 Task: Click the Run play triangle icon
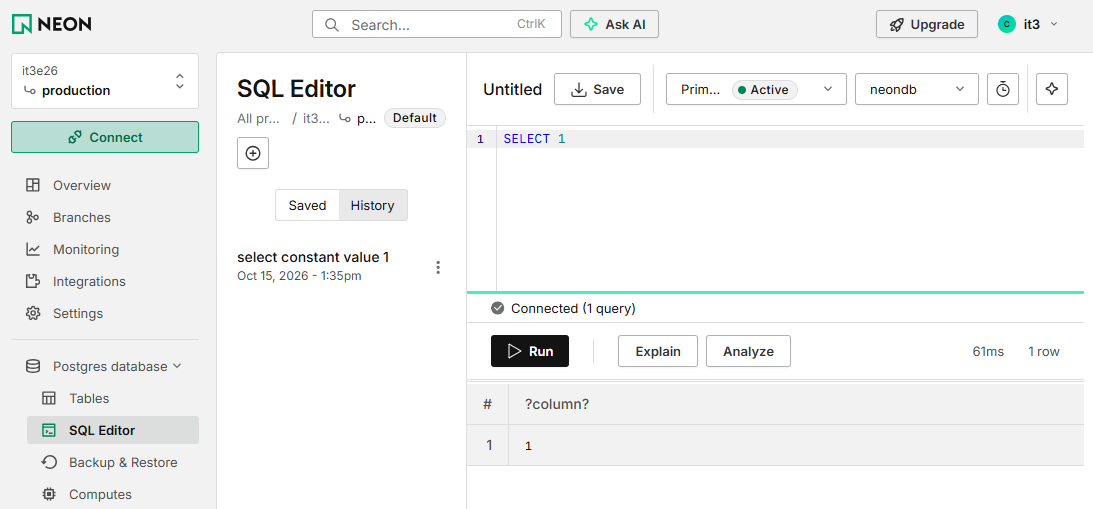[x=514, y=351]
